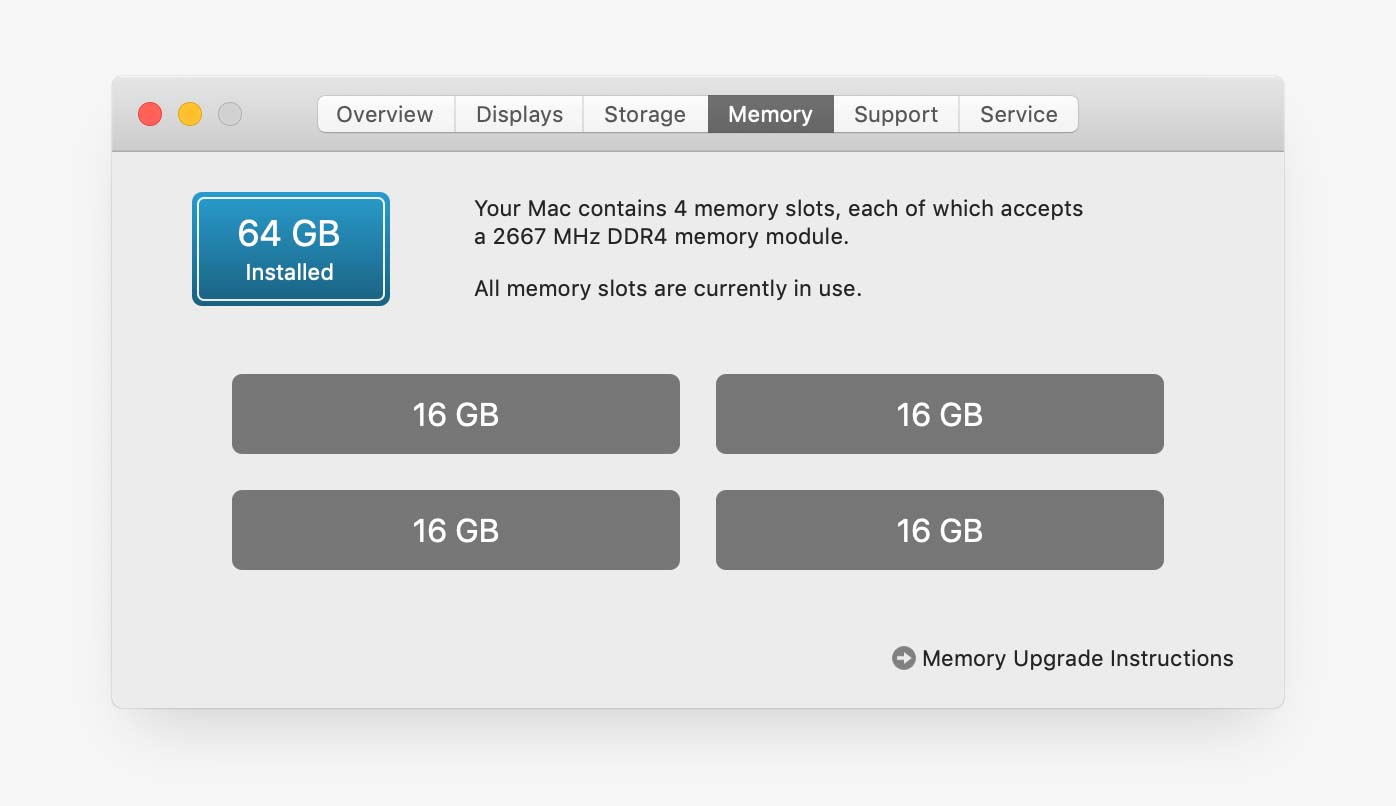This screenshot has height=806, width=1396.
Task: Close the window with the red button
Action: [150, 114]
